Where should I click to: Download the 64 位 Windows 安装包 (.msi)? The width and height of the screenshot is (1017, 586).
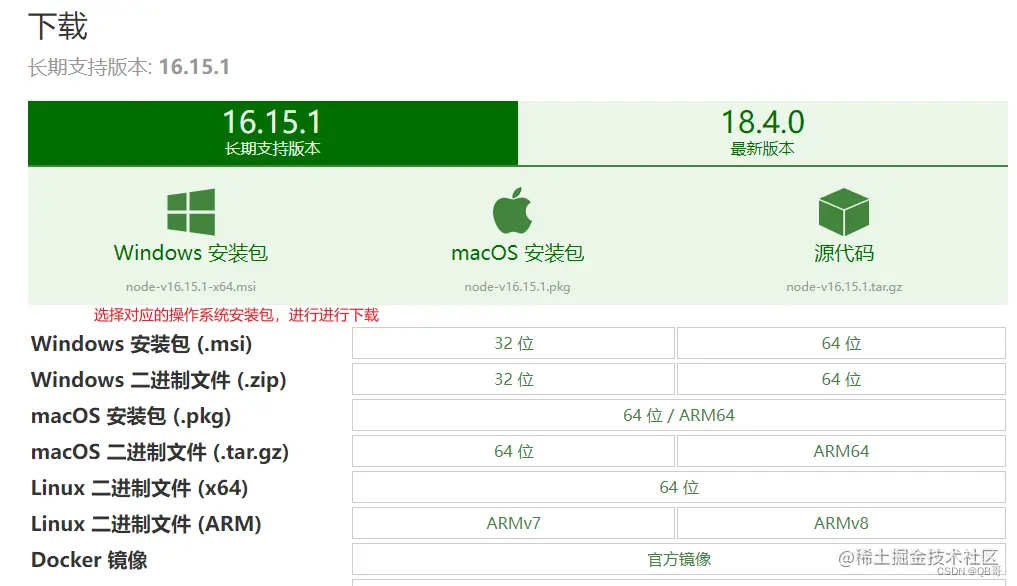[841, 343]
